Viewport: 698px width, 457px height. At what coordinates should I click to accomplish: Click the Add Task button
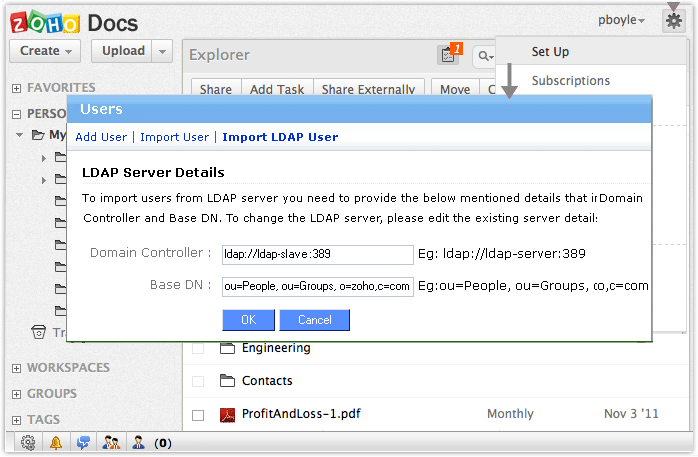click(277, 87)
